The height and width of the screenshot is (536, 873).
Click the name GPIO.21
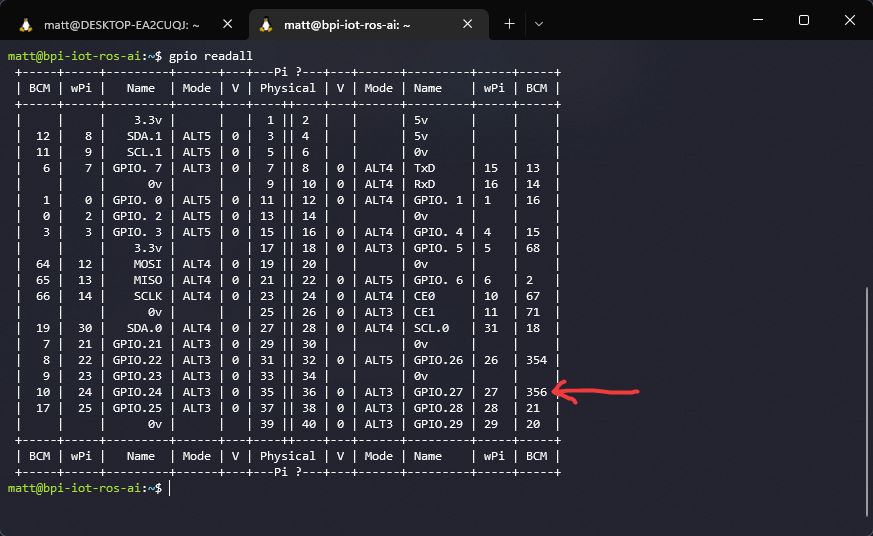coord(137,344)
